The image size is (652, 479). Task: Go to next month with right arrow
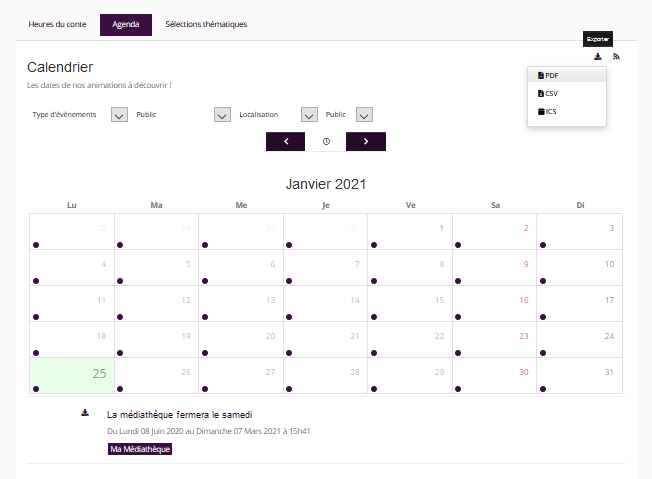point(366,142)
